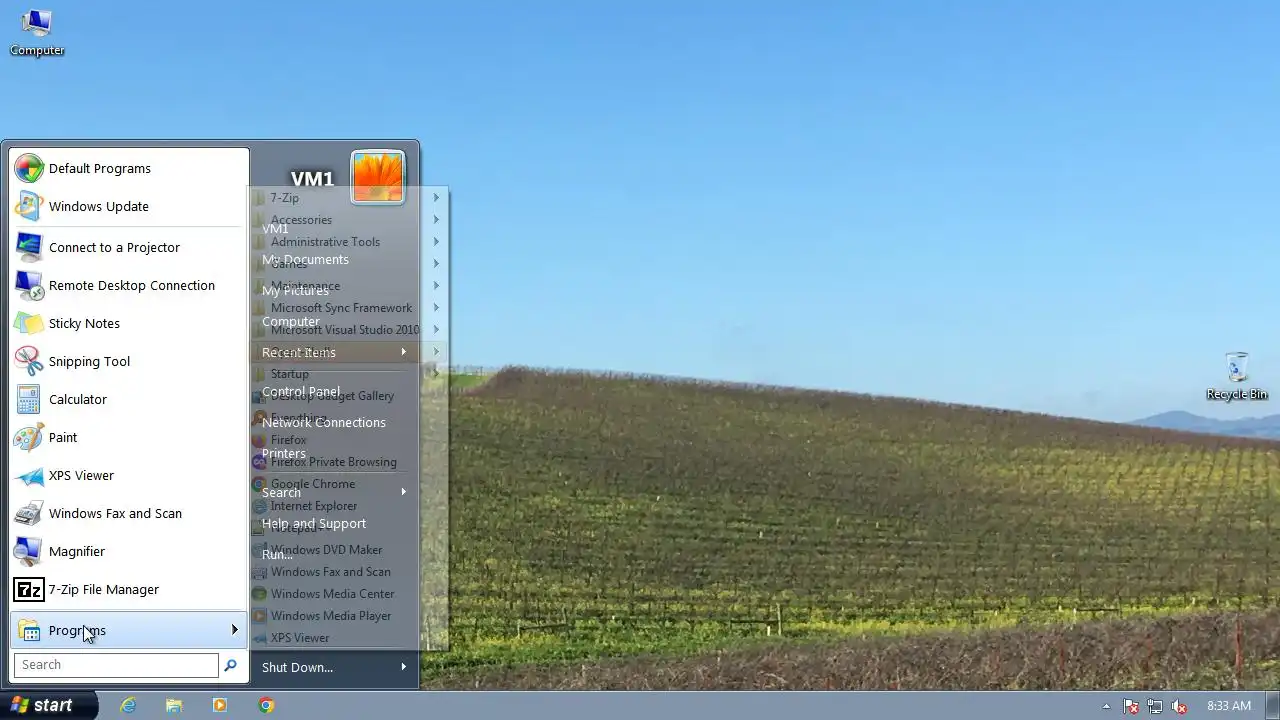Expand Accessories folder arrow in Programs
This screenshot has width=1280, height=720.
[436, 220]
